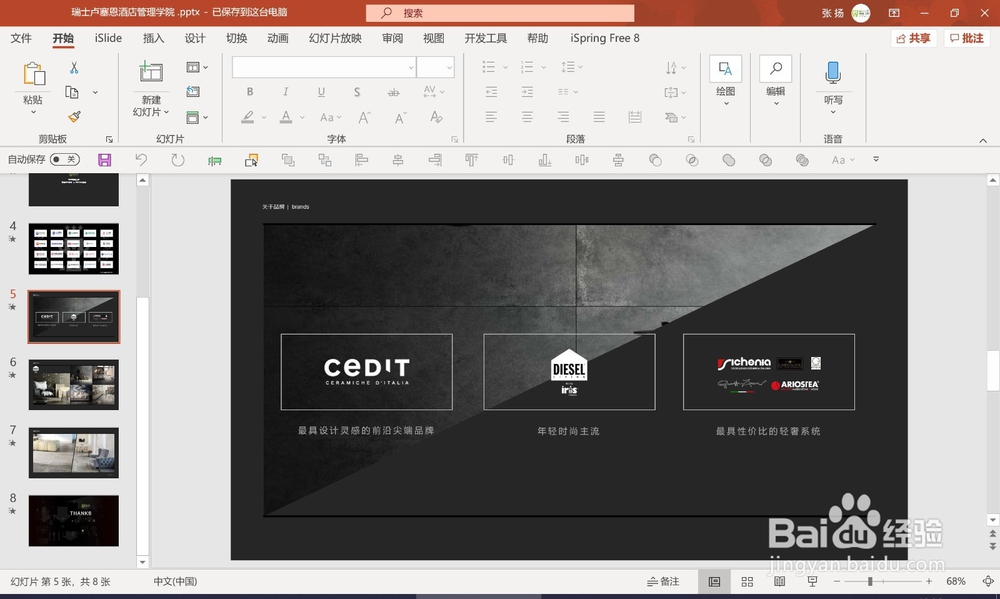This screenshot has height=599, width=1000.
Task: Click the selection pane icon in quick toolbar
Action: [x=251, y=160]
